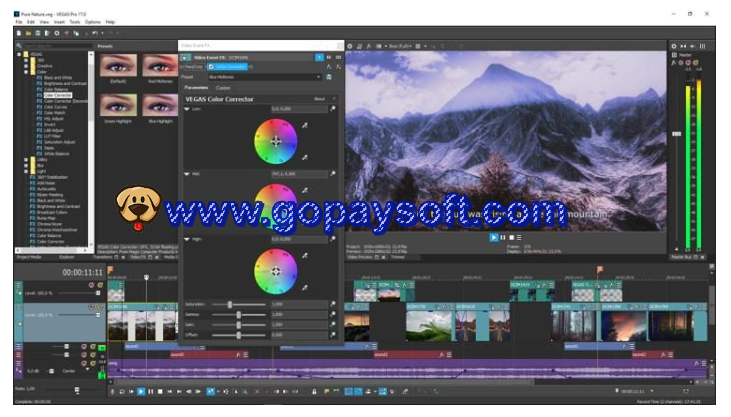Stop the video preview
Image resolution: width=731 pixels, height=417 pixels.
[511, 237]
